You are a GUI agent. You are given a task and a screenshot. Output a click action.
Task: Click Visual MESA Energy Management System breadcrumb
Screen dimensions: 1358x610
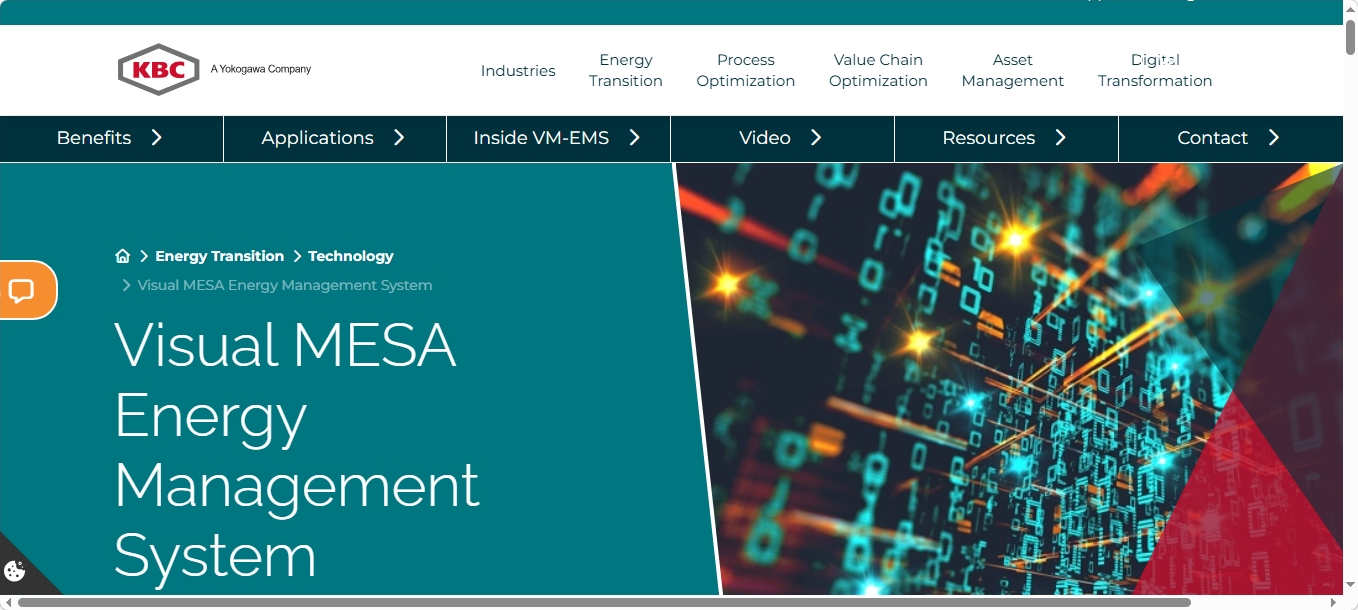click(285, 285)
